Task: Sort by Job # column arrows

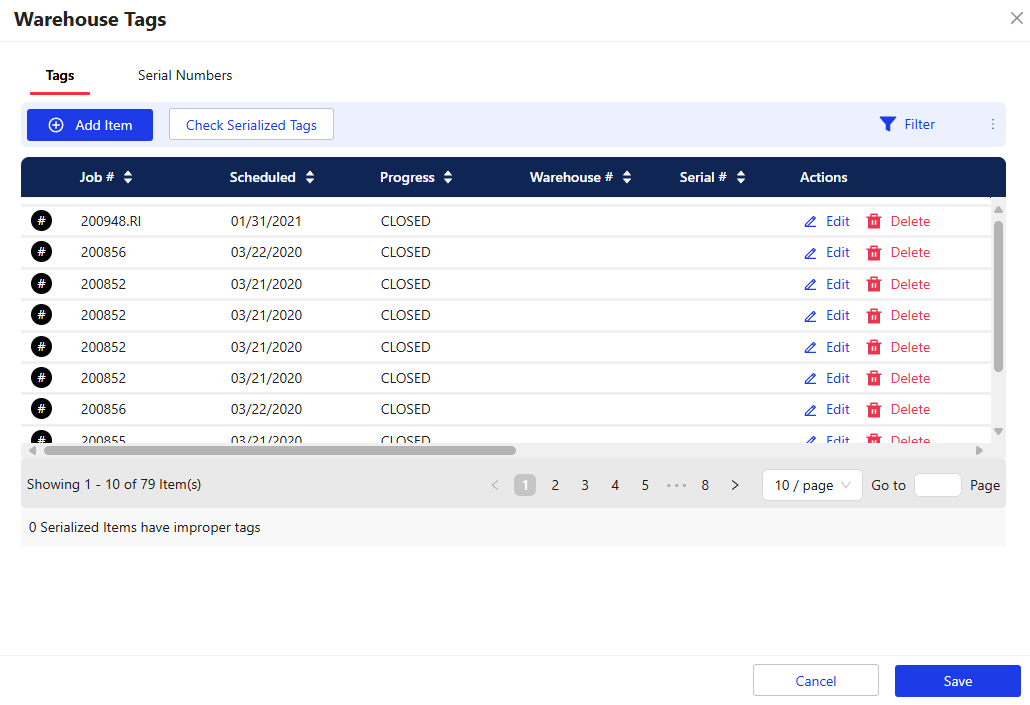Action: (128, 177)
